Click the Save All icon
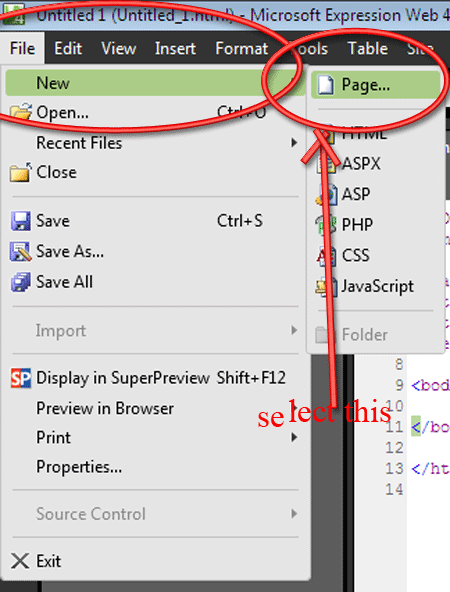 pos(20,282)
